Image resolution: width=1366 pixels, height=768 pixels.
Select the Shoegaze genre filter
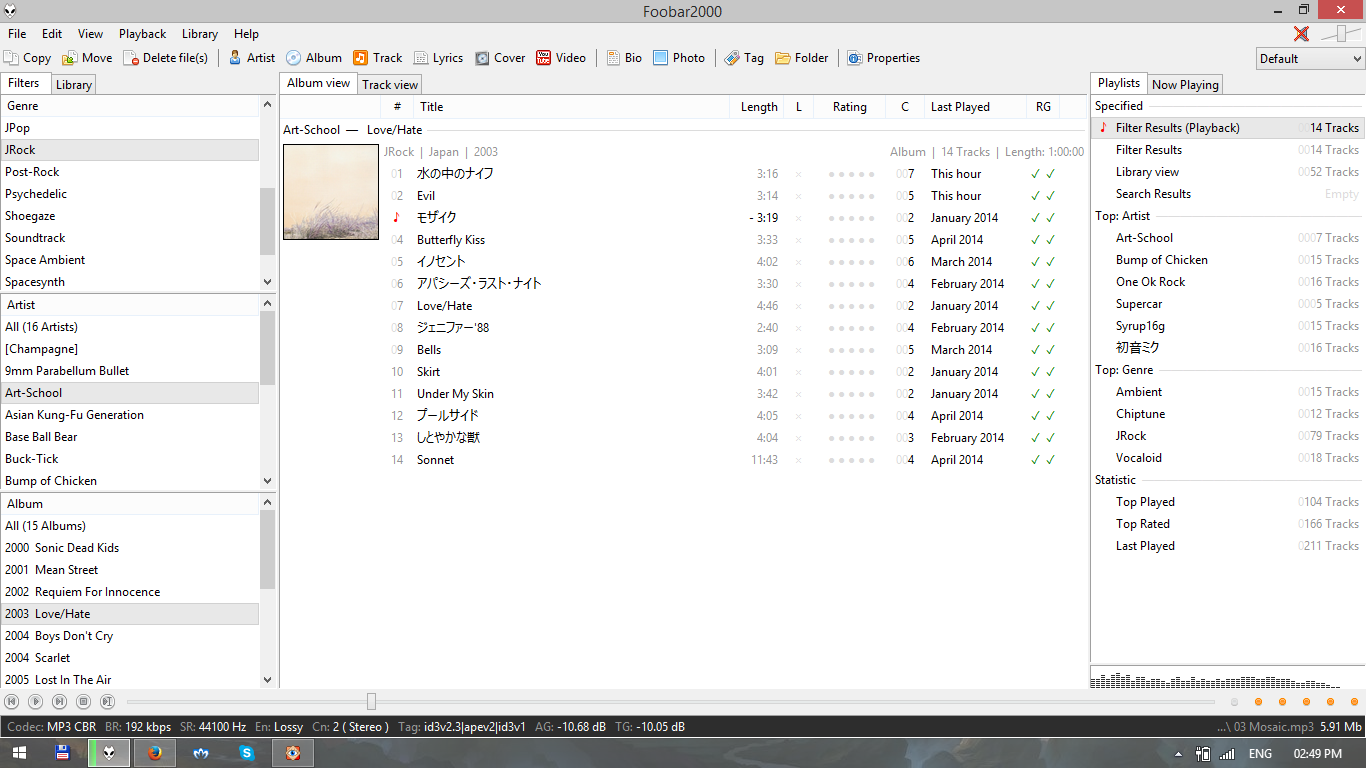click(129, 216)
